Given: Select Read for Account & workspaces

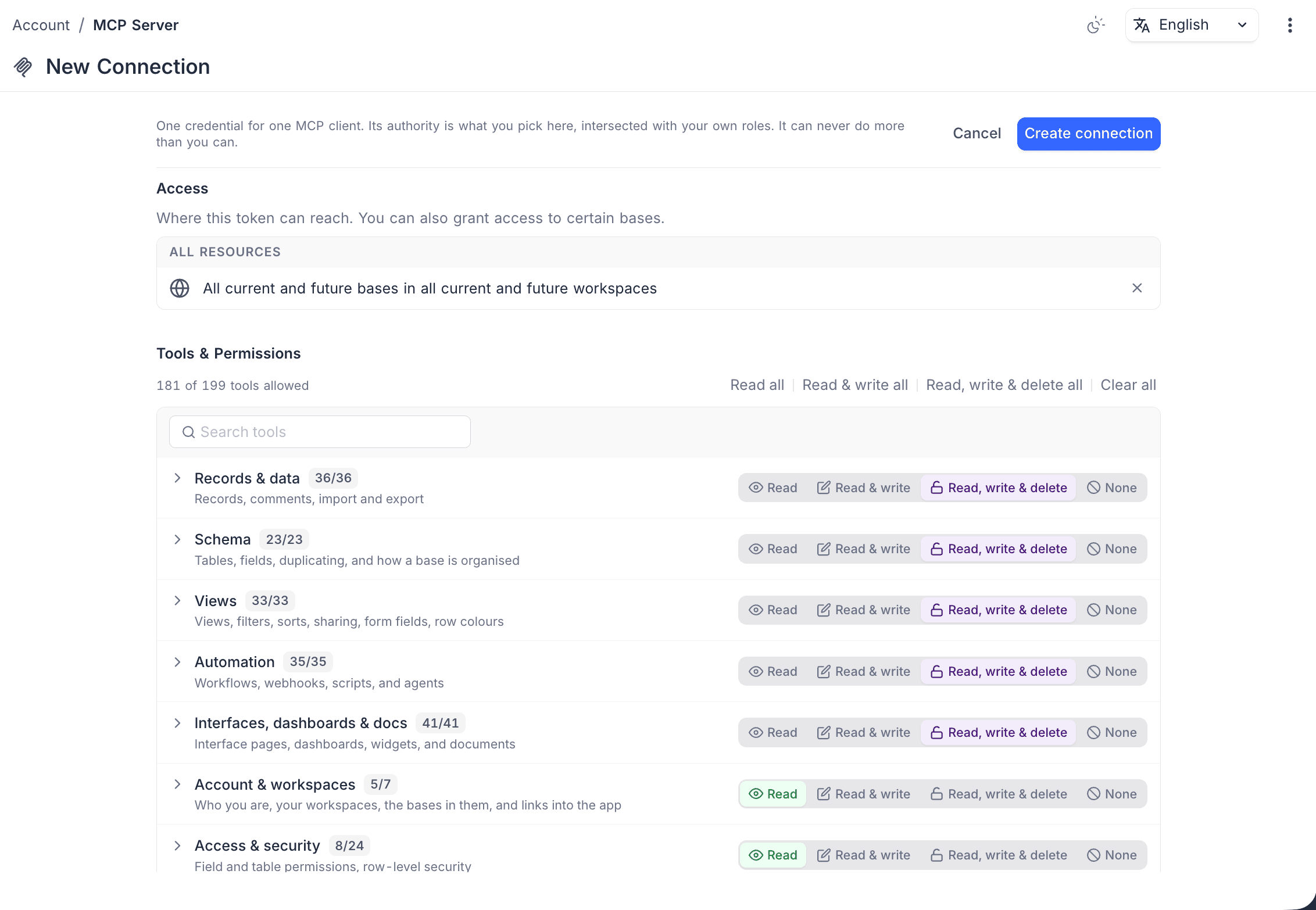Looking at the screenshot, I should [x=773, y=794].
